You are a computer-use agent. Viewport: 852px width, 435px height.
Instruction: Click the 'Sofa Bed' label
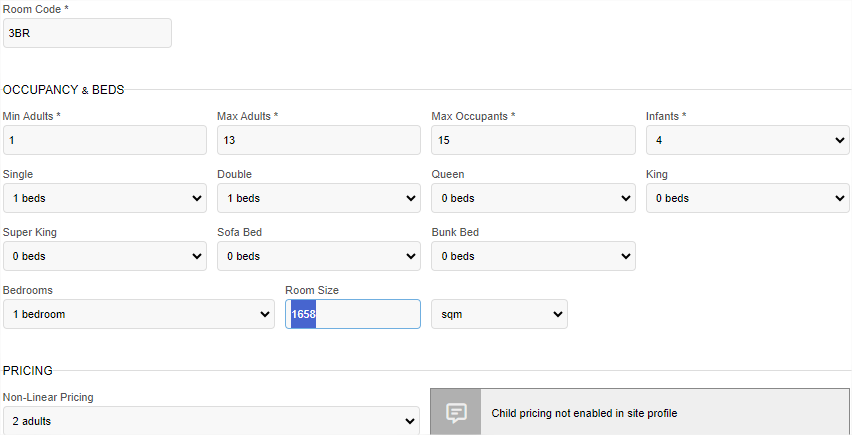[240, 232]
